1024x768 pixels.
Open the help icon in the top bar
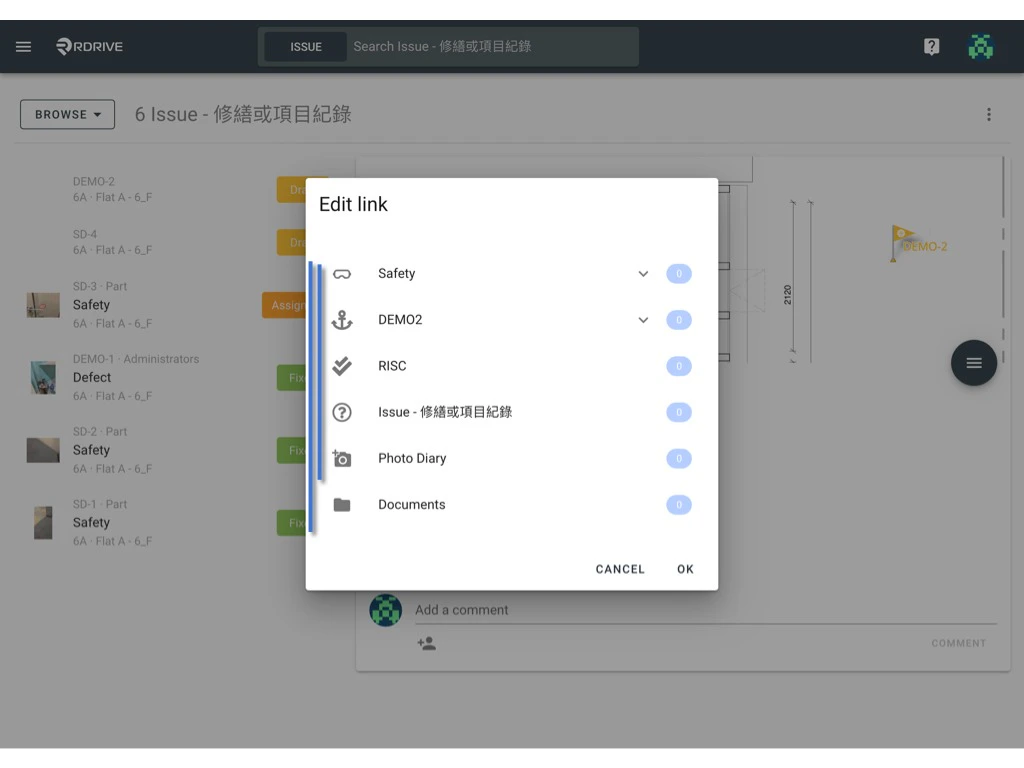[931, 46]
